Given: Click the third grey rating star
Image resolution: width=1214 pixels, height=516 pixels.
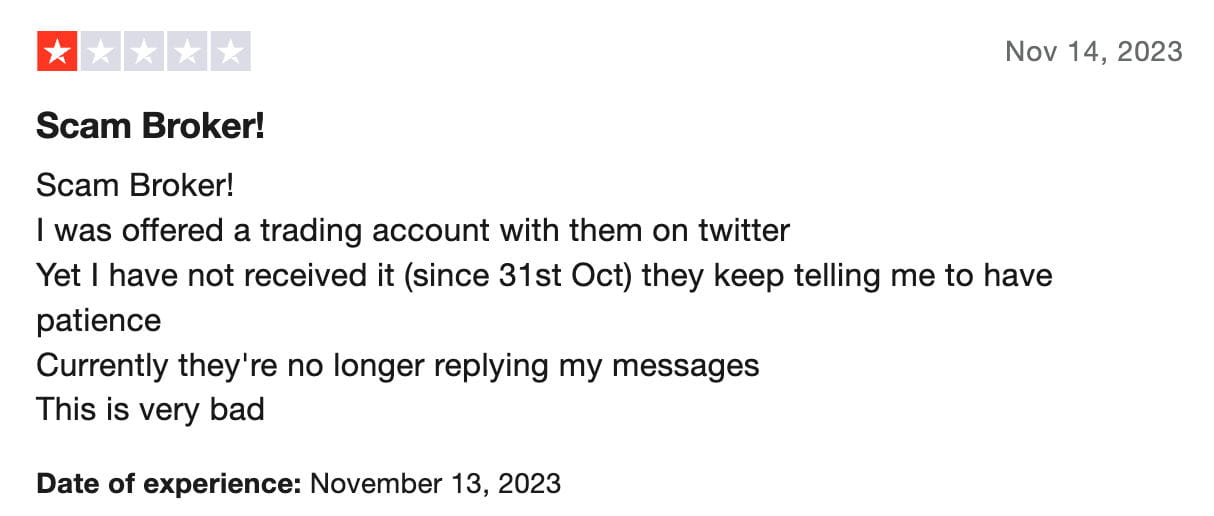Looking at the screenshot, I should (144, 52).
